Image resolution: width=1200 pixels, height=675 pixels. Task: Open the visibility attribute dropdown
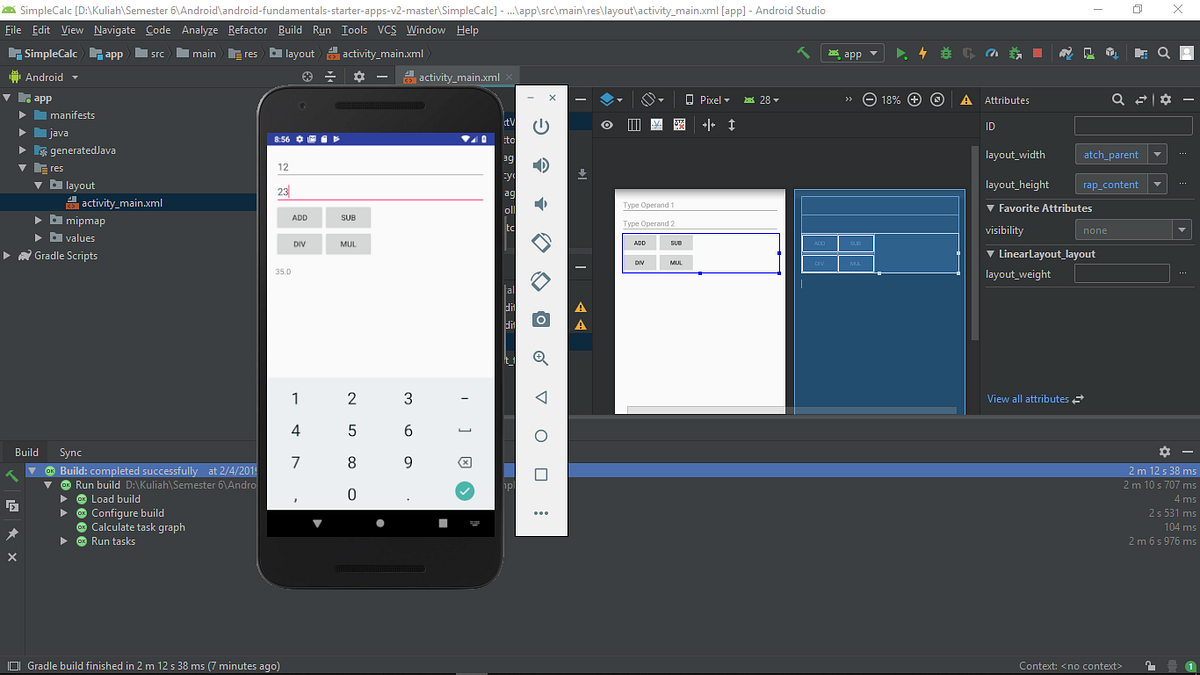point(1183,230)
